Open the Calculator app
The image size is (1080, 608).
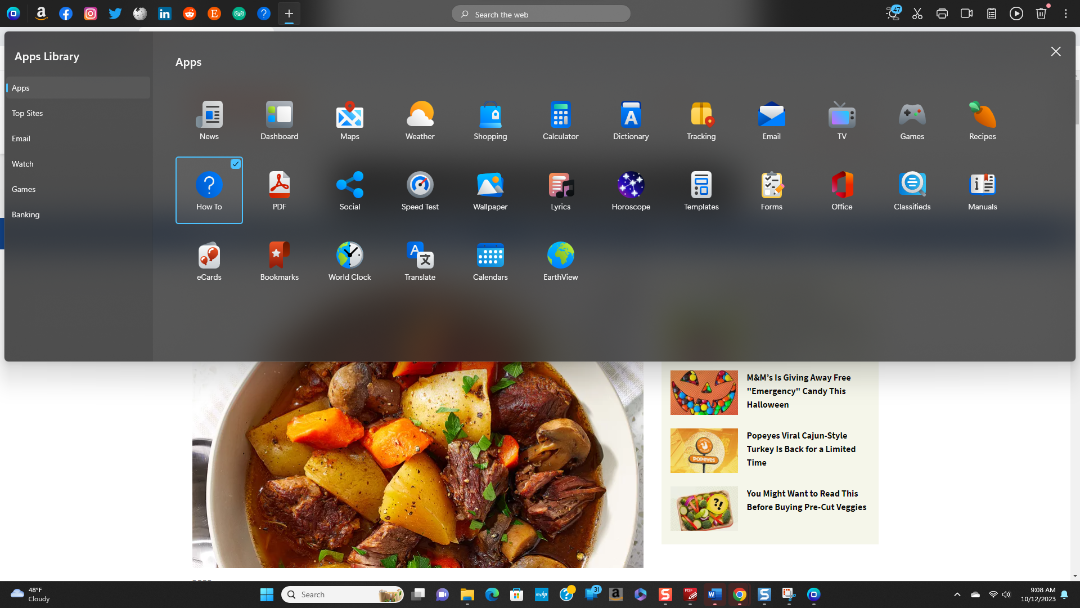tap(560, 119)
